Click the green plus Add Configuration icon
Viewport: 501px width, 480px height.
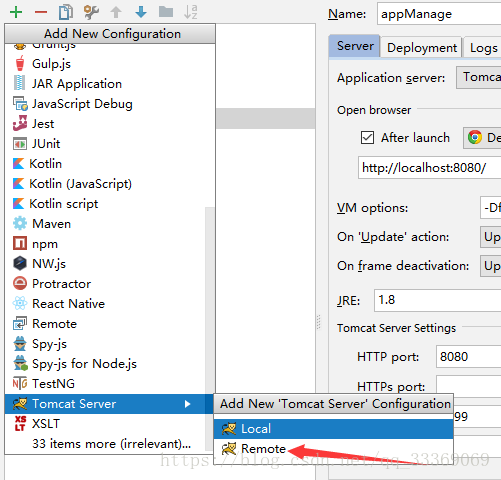pyautogui.click(x=16, y=12)
